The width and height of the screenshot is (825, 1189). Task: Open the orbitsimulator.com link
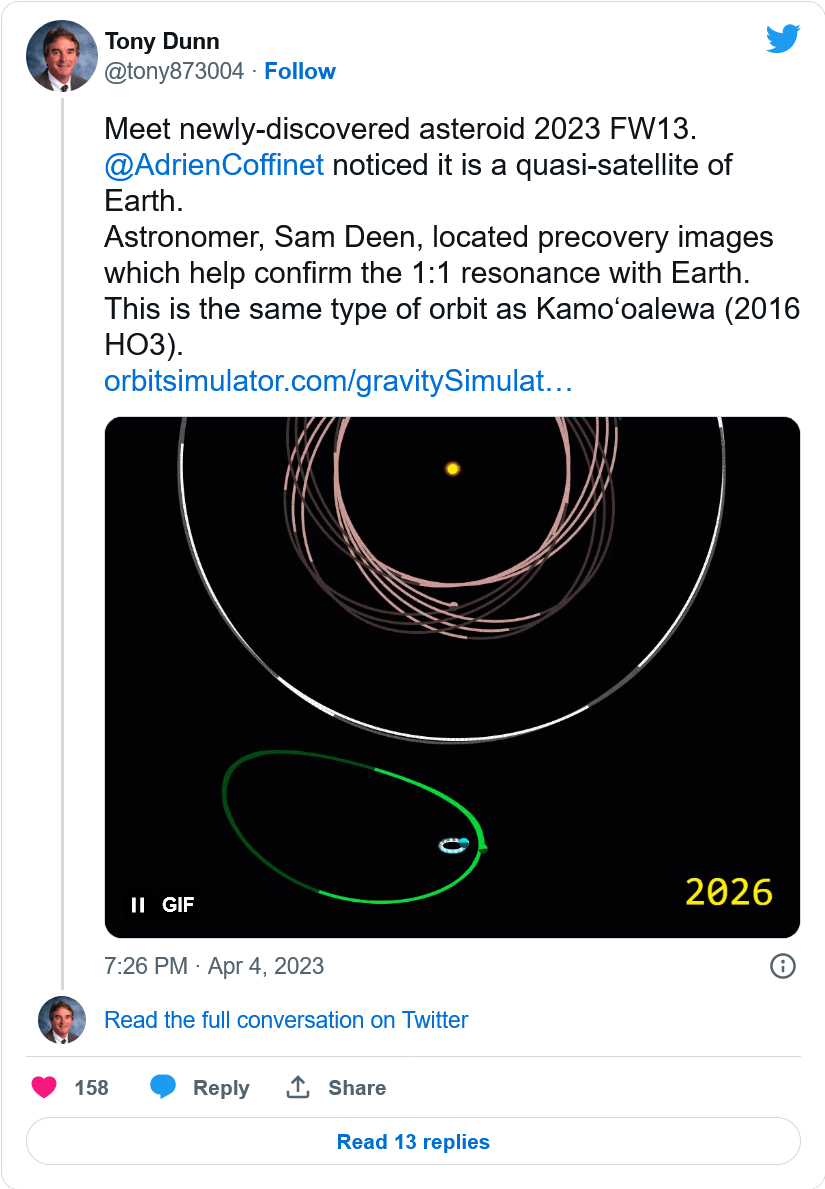[338, 381]
